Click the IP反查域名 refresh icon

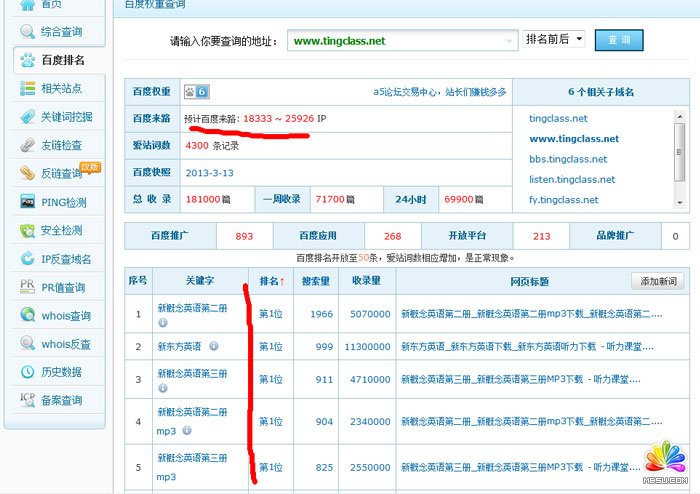[x=27, y=259]
